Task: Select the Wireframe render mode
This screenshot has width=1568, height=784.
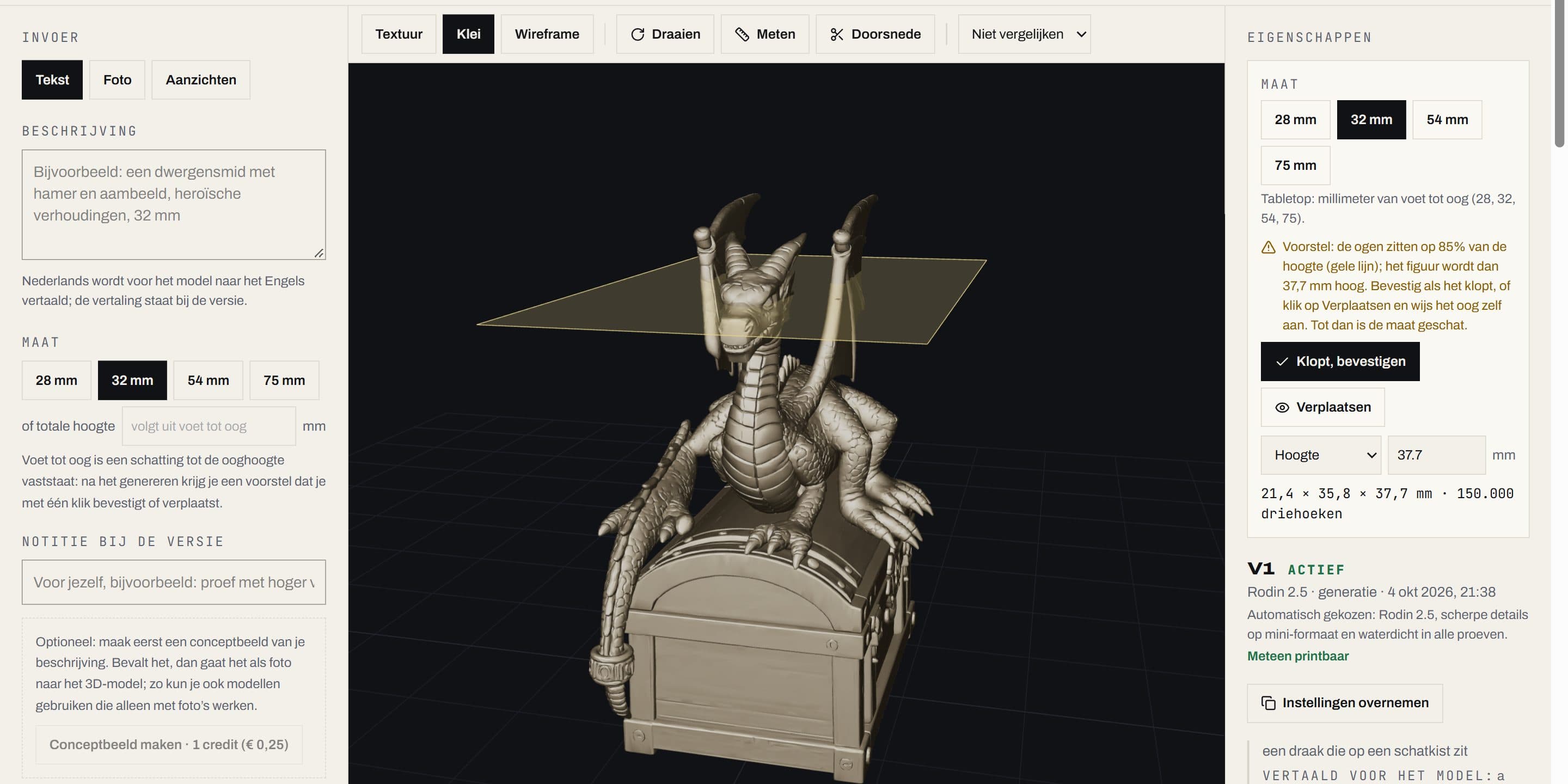Action: click(x=547, y=34)
